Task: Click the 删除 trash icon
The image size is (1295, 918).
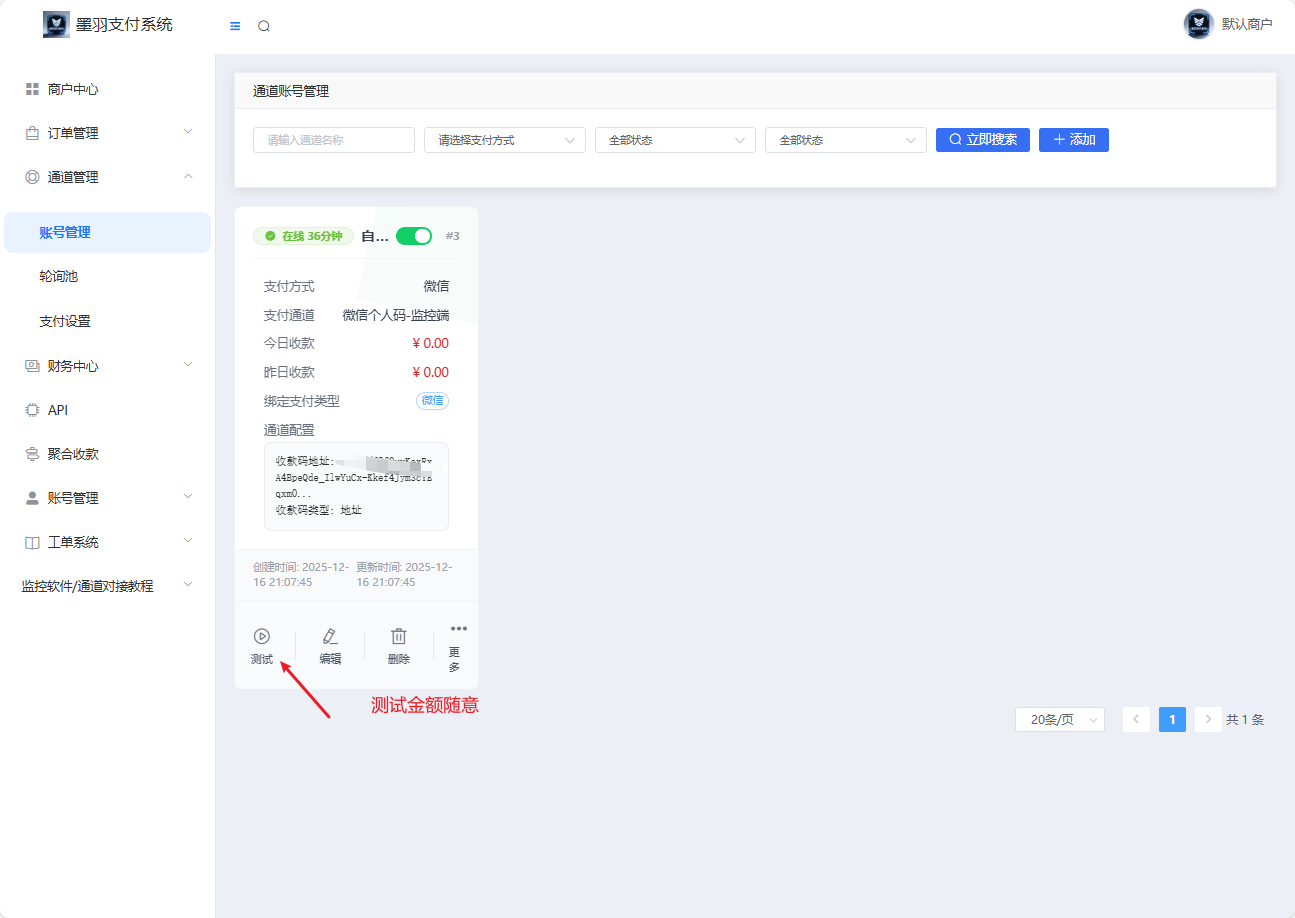Action: [x=398, y=637]
